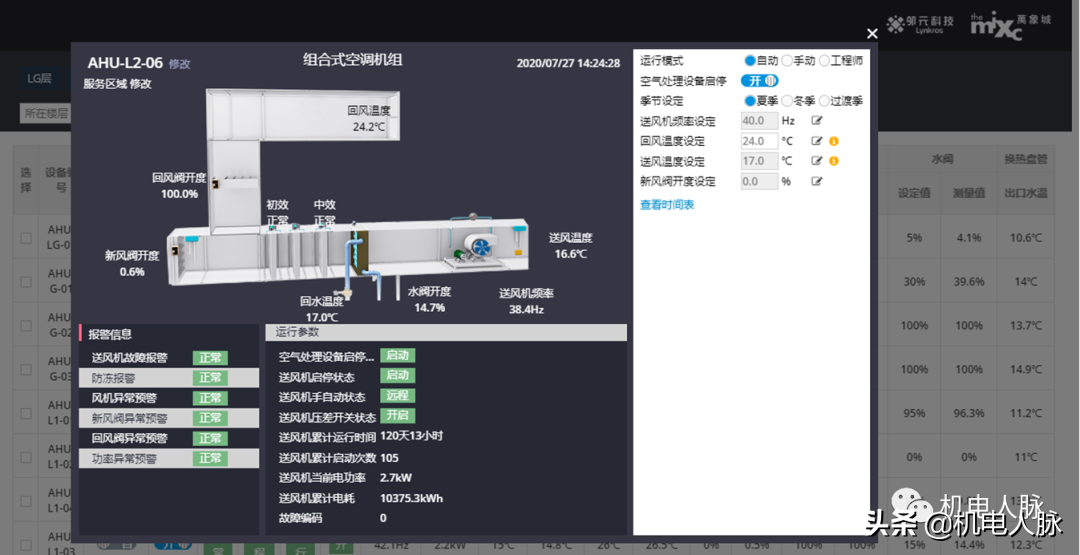Screen dimensions: 1080x555
Task: Click 120天13小时 run time value
Action: coord(411,436)
